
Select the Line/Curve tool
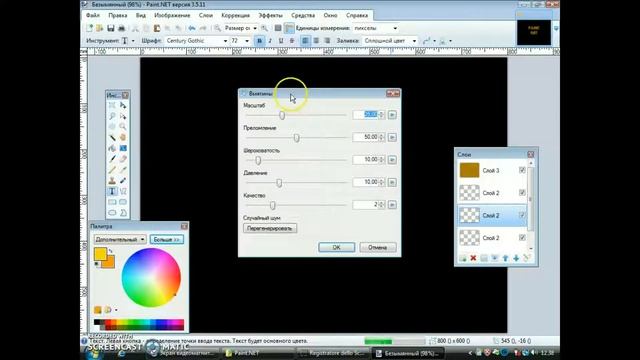tap(123, 191)
